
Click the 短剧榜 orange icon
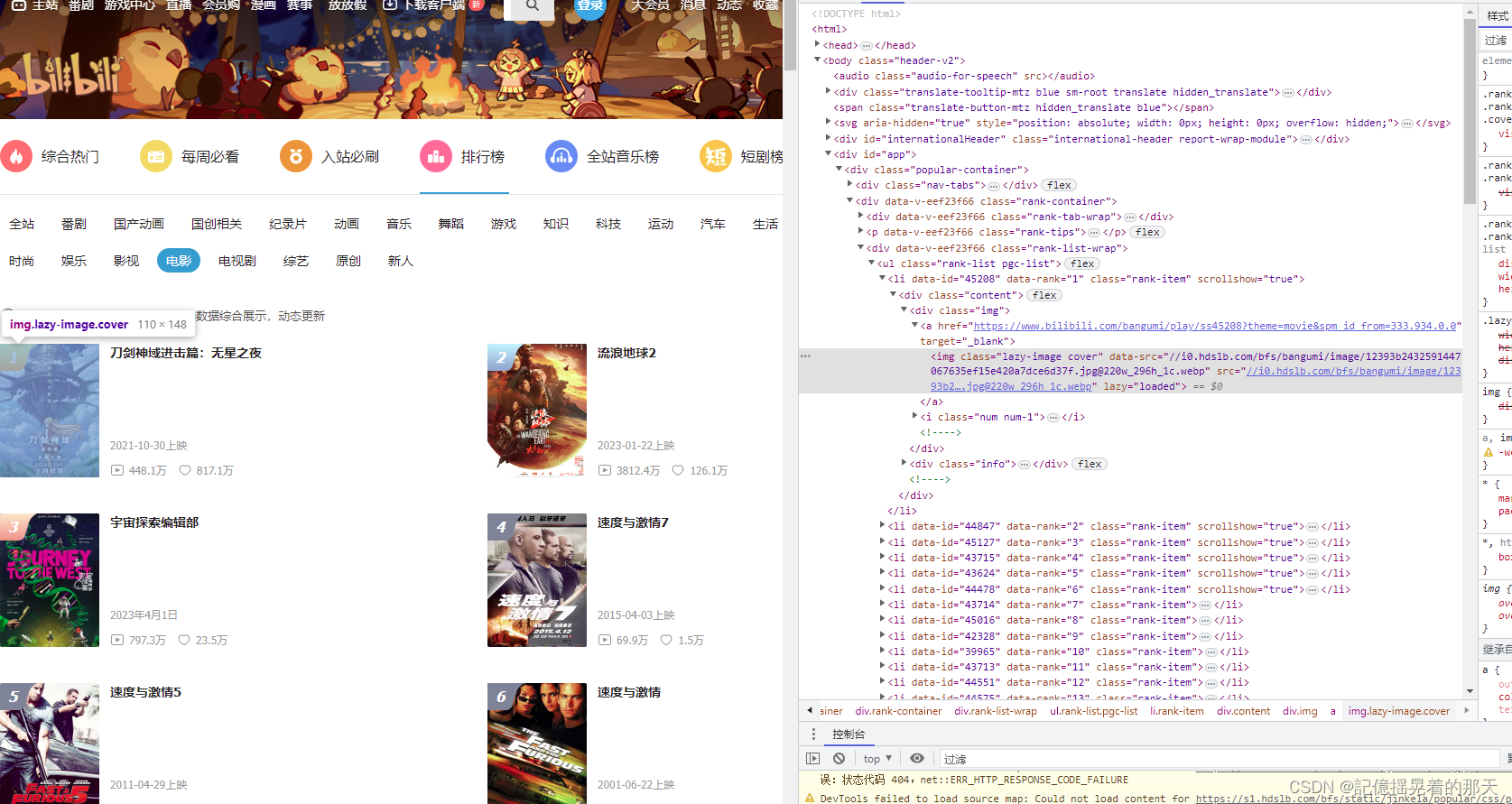[716, 156]
